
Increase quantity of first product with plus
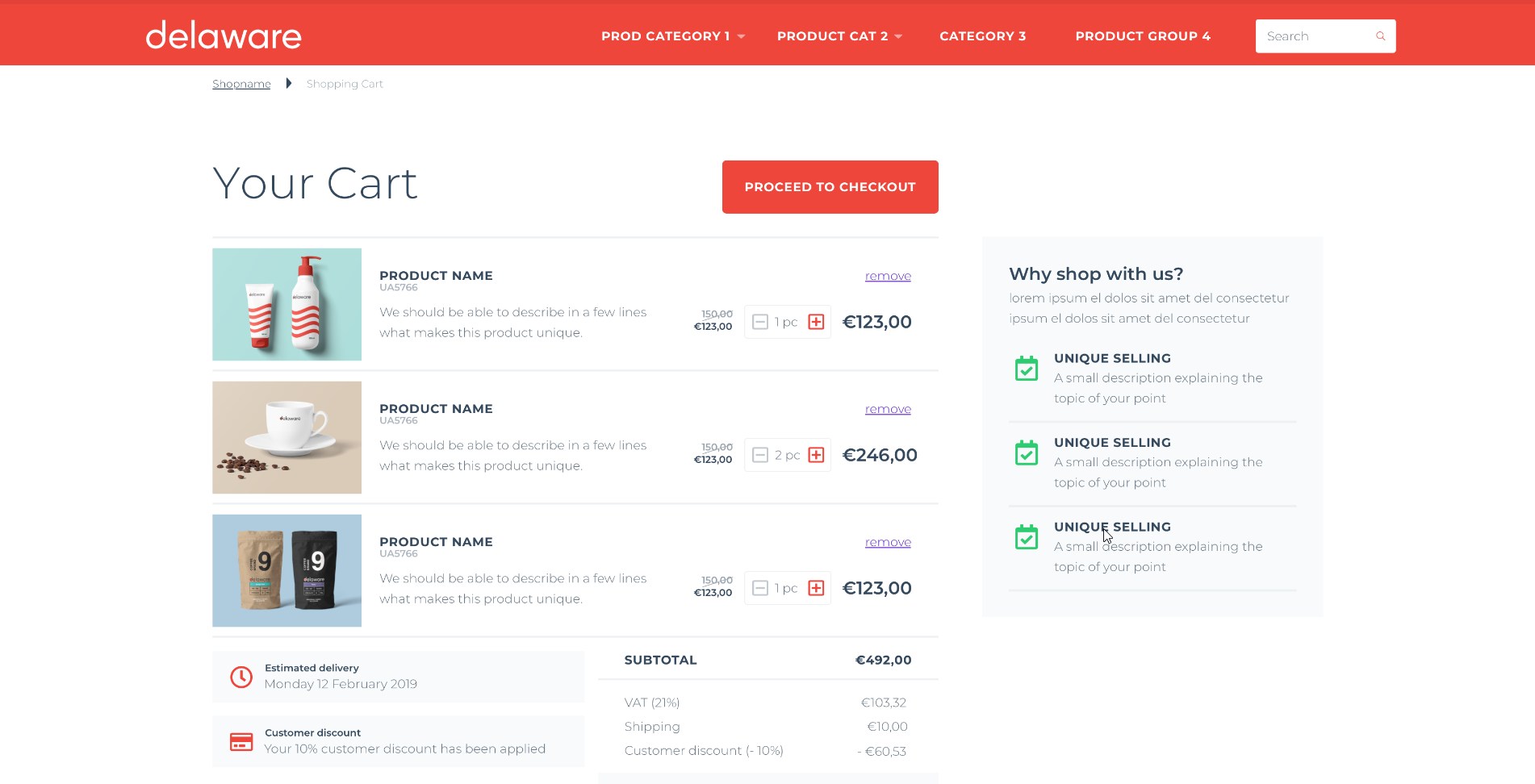coord(816,322)
